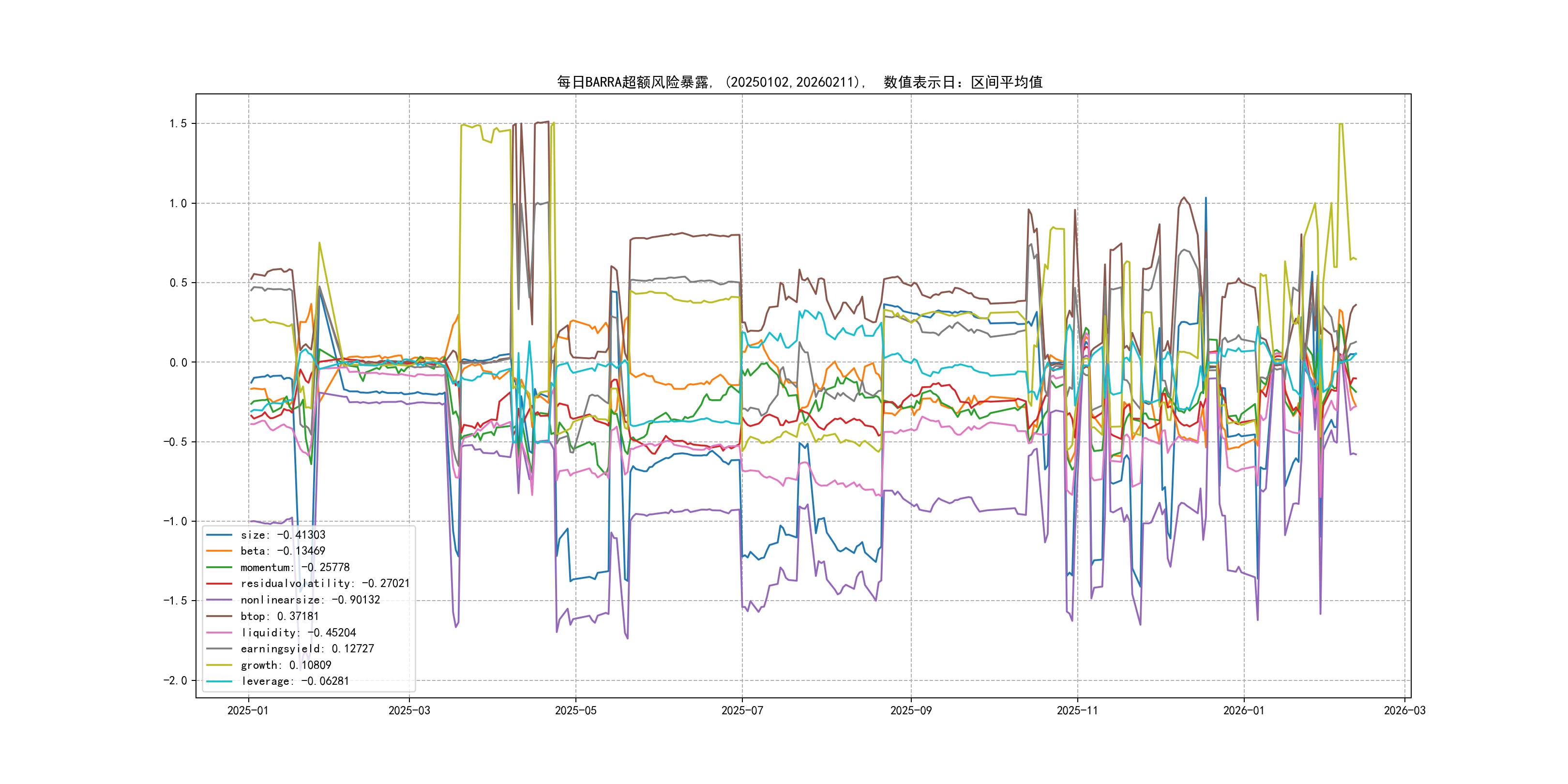Click the beta legend orange line swatch
This screenshot has width=1568, height=784.
219,551
